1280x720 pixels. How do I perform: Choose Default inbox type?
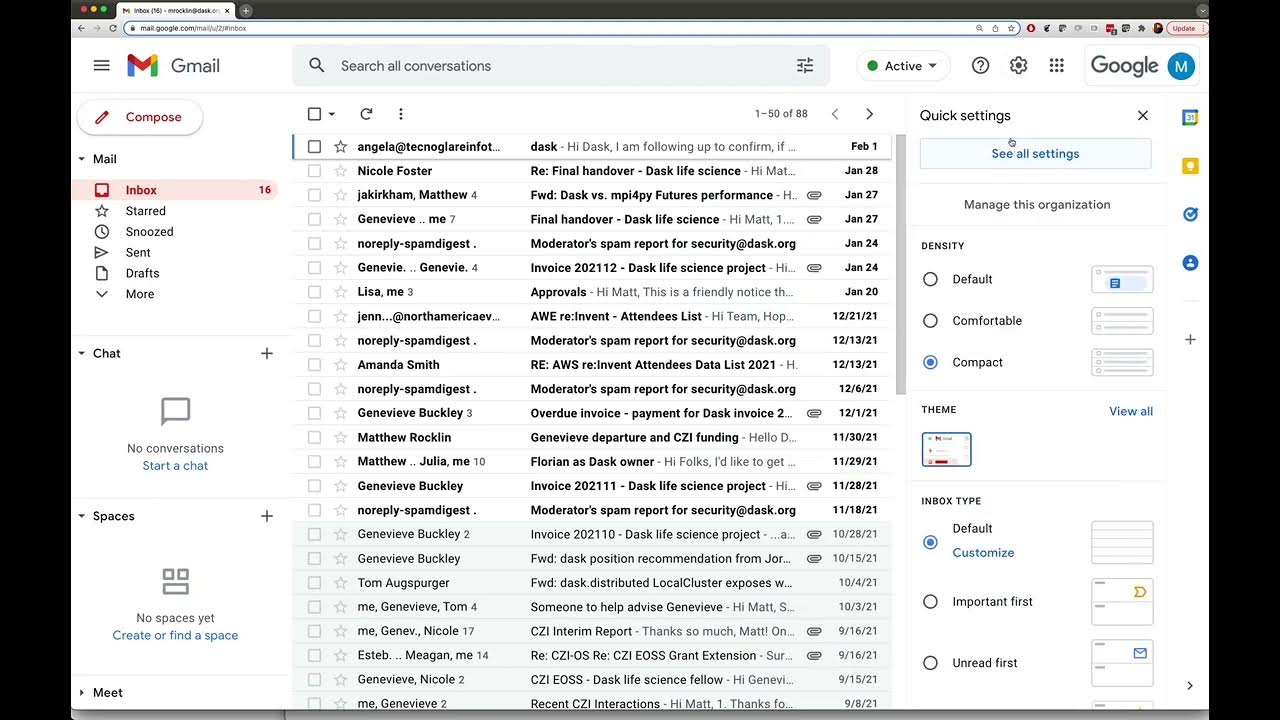click(x=930, y=542)
